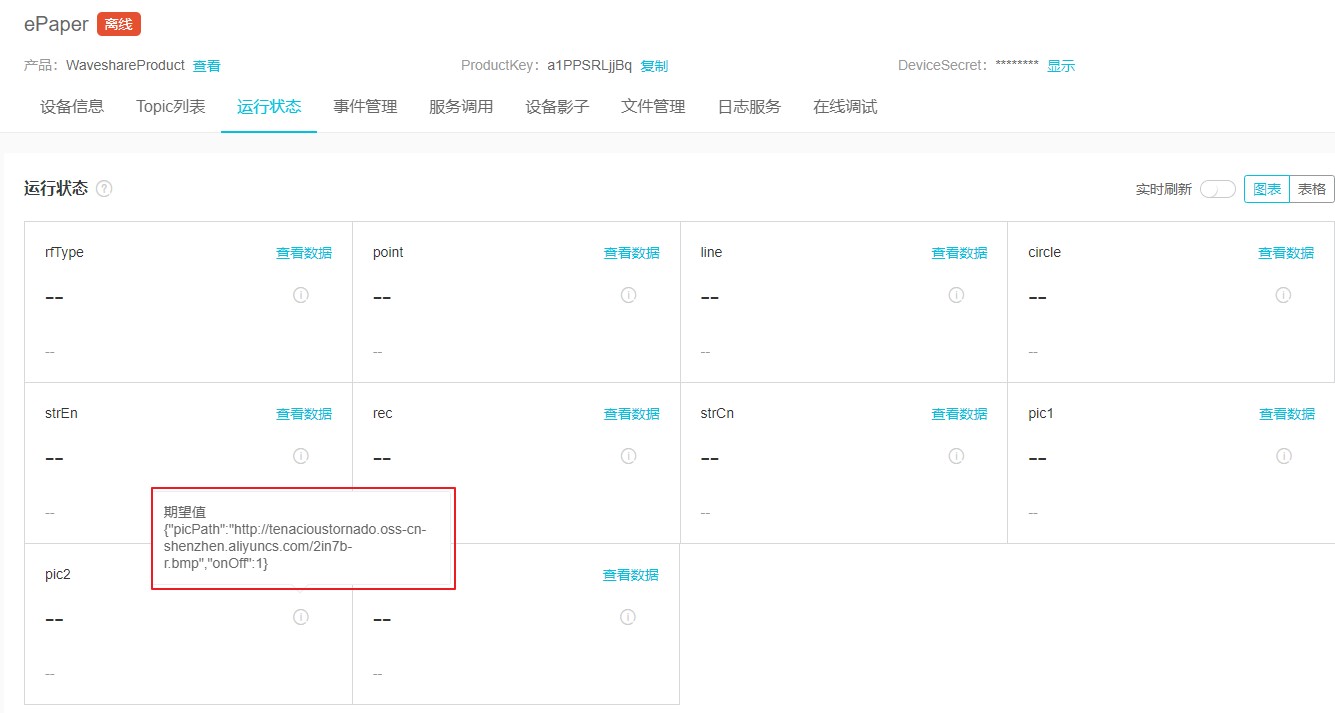The height and width of the screenshot is (713, 1335).
Task: Click the info icon in the pic2 card
Action: [x=301, y=617]
